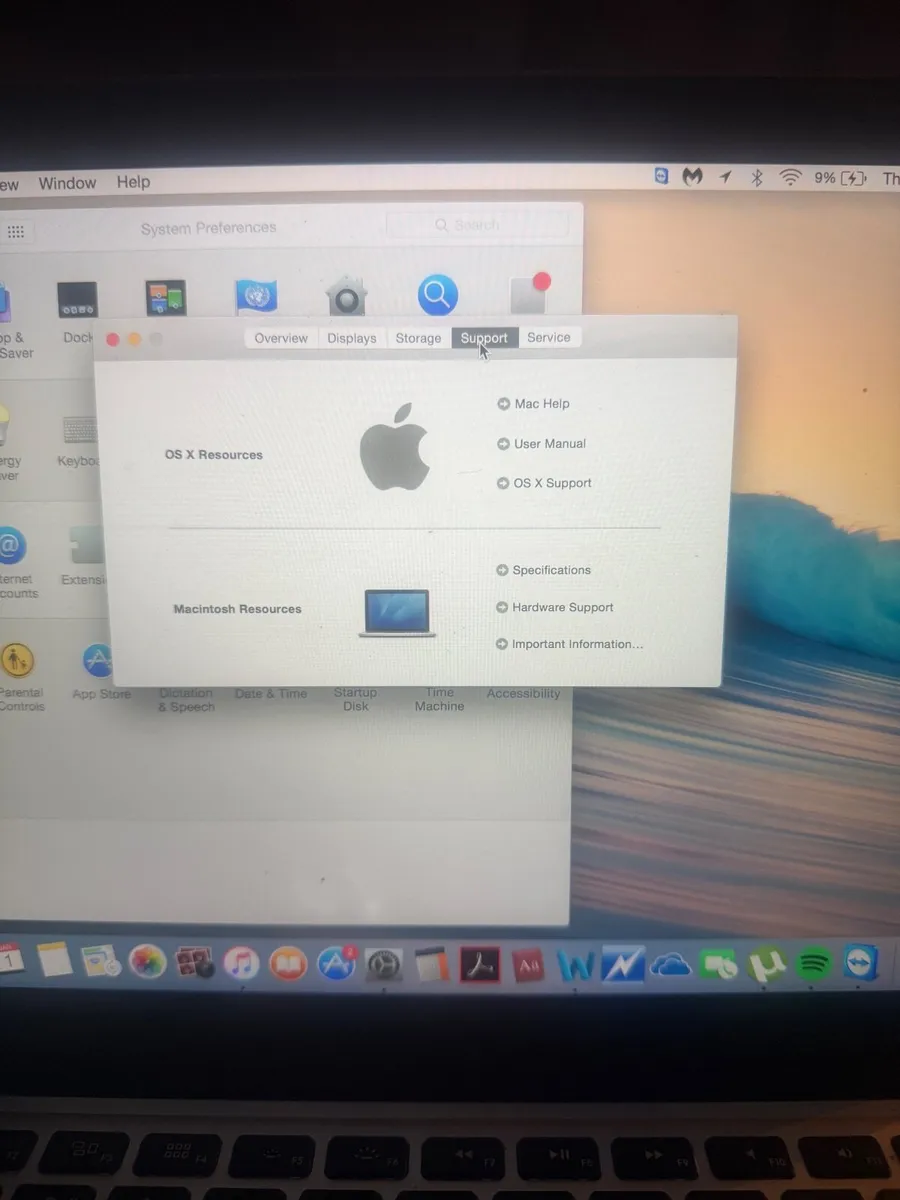Click Show All grid button in System Preferences

click(x=16, y=231)
